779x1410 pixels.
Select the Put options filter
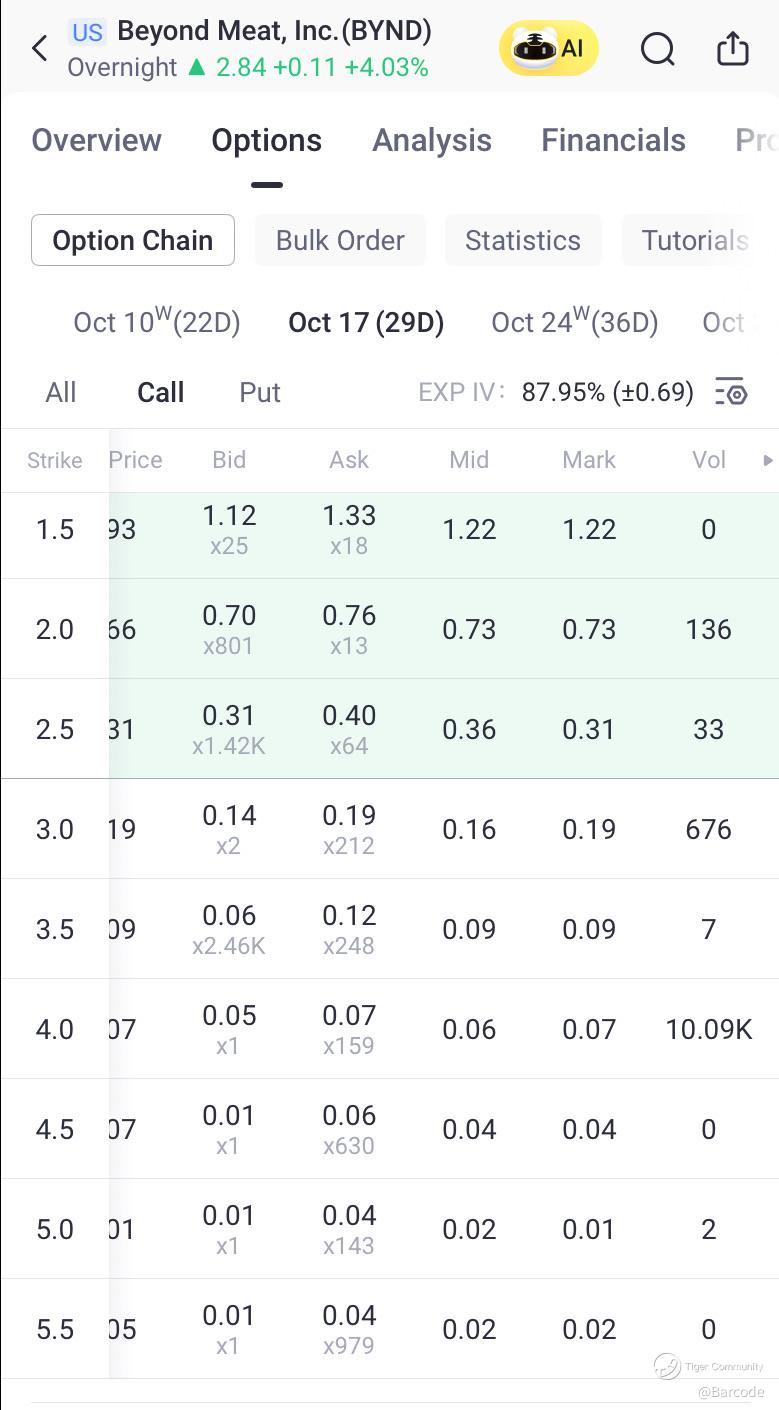tap(260, 392)
